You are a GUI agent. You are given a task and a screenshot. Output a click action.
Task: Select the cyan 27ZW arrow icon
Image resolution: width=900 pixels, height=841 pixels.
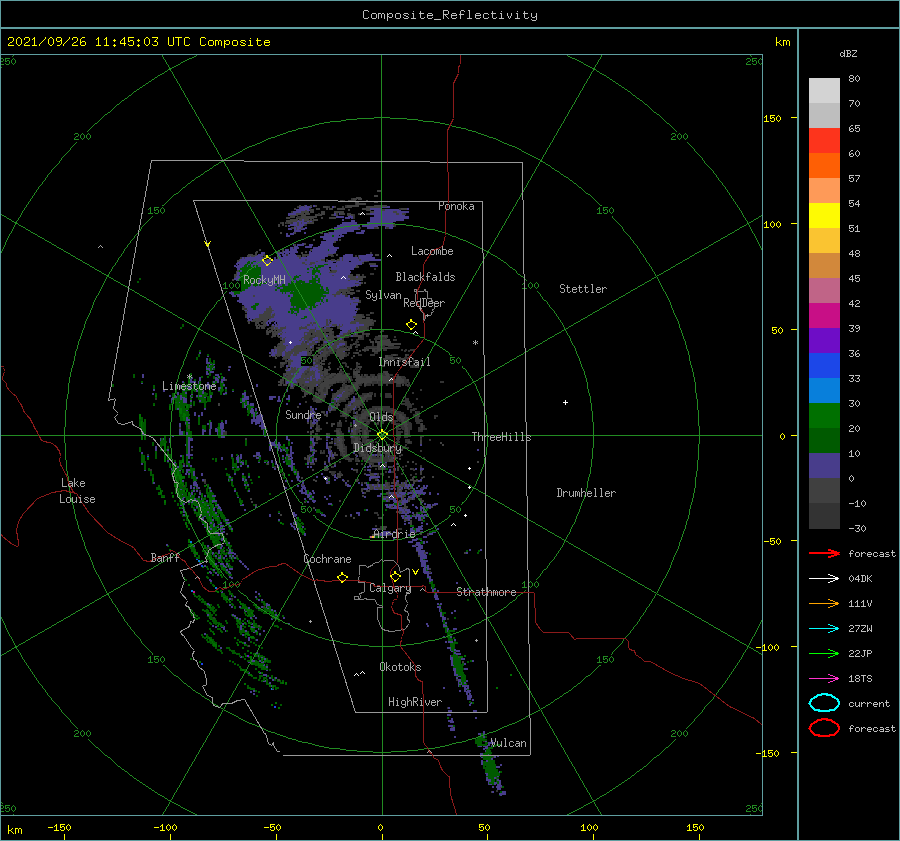click(x=824, y=629)
